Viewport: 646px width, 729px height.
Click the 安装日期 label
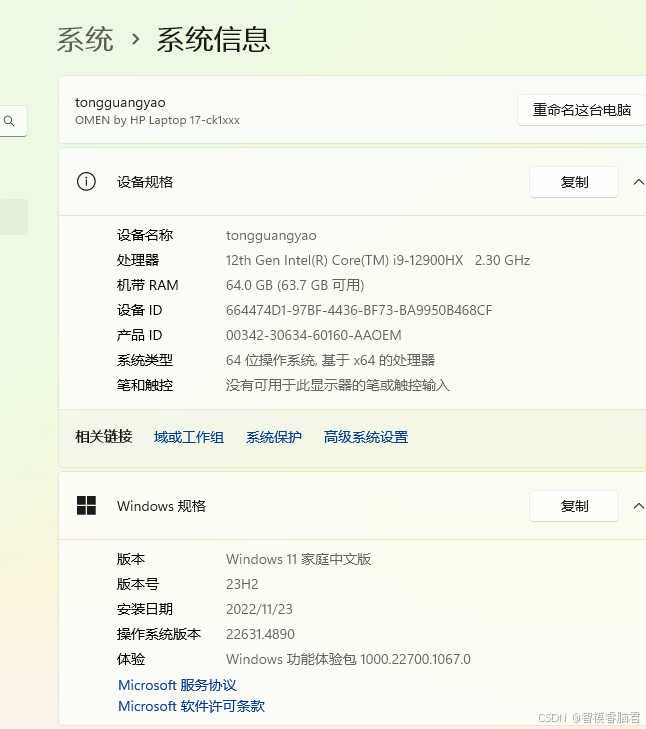145,609
